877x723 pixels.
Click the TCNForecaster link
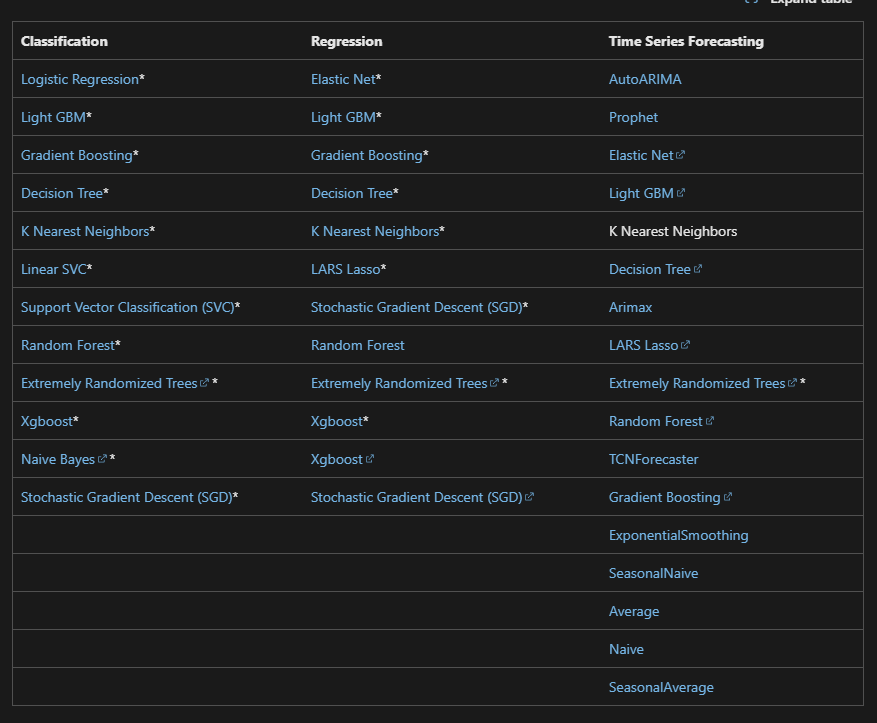coord(653,460)
